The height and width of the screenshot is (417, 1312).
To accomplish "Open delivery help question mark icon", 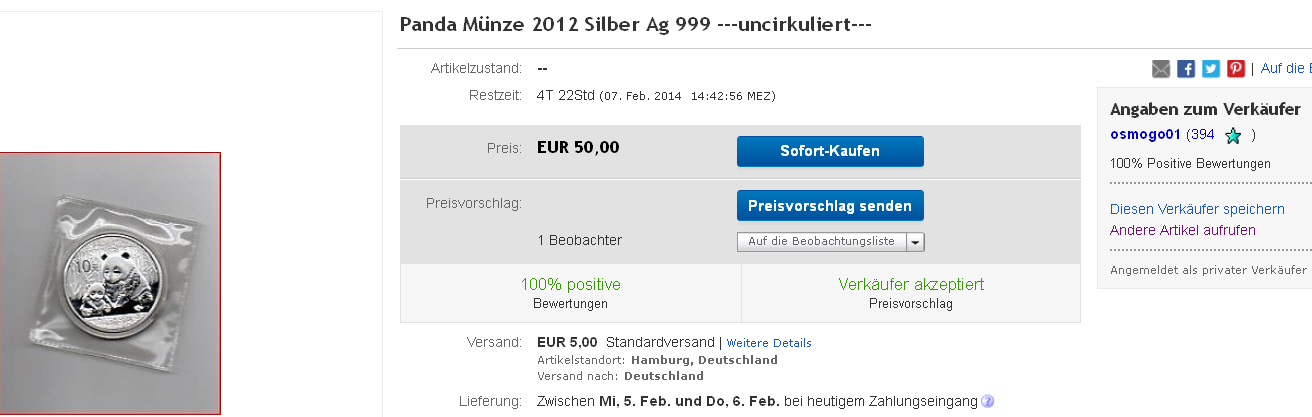I will click(x=988, y=402).
